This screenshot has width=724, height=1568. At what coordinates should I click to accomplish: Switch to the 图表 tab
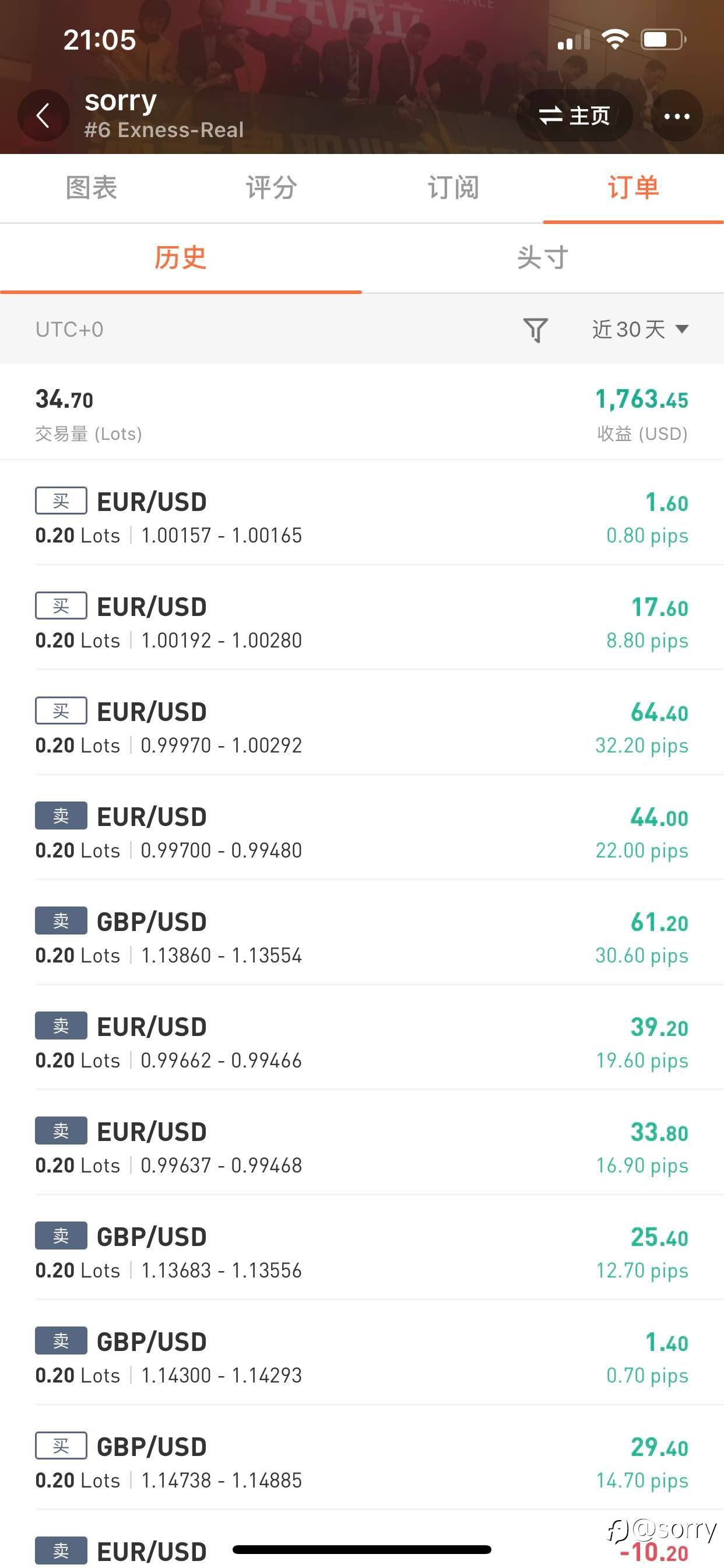(91, 187)
